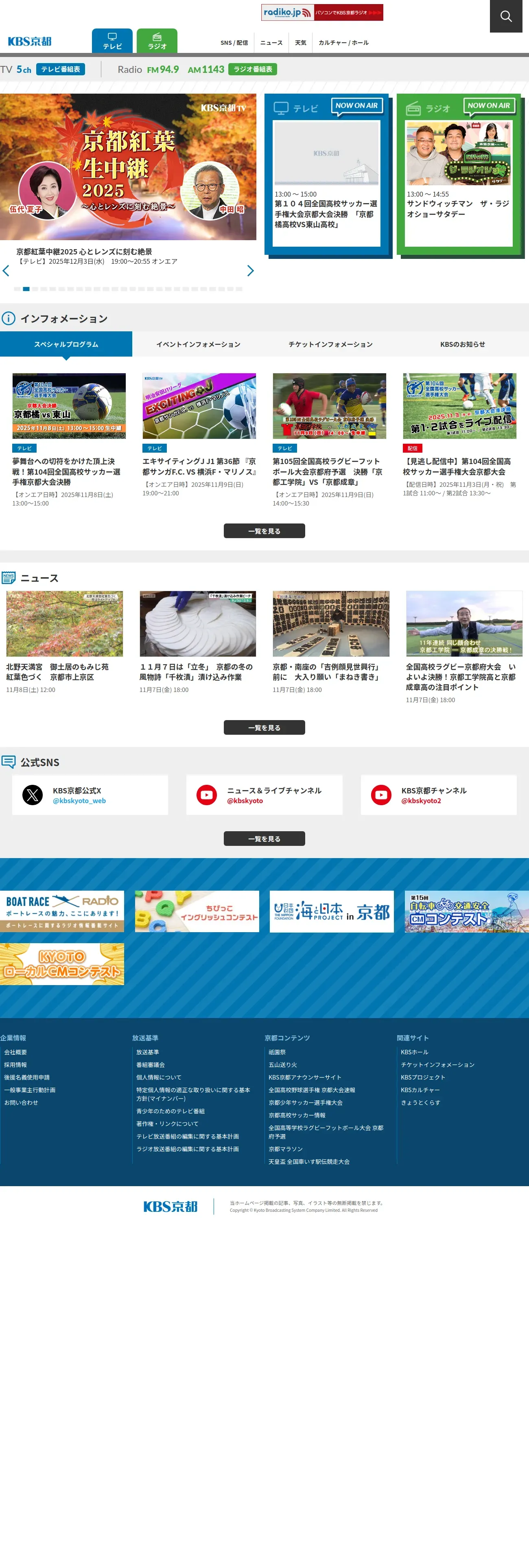The image size is (529, 1568).
Task: Open the 南座 まねき書き news article
Action: pos(328,672)
